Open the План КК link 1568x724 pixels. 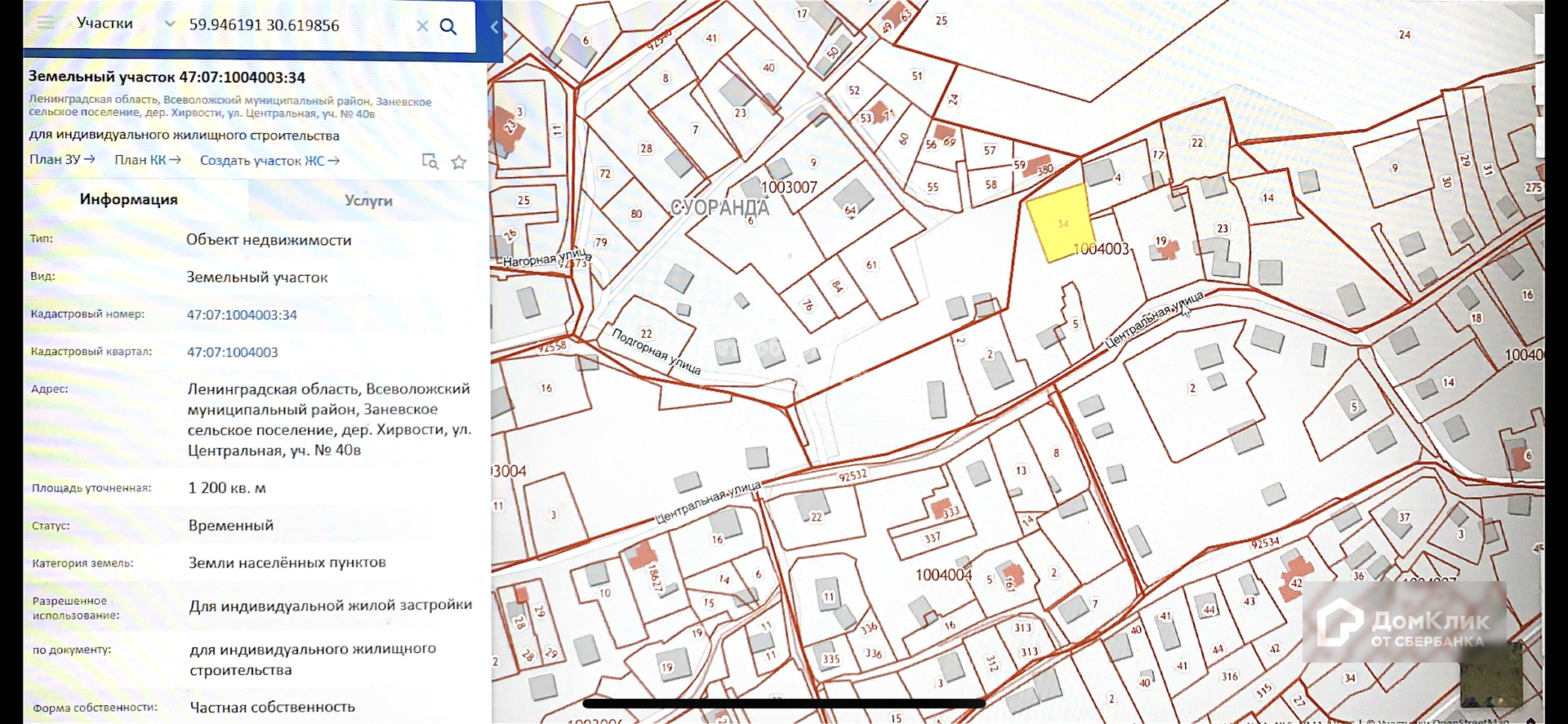point(147,160)
